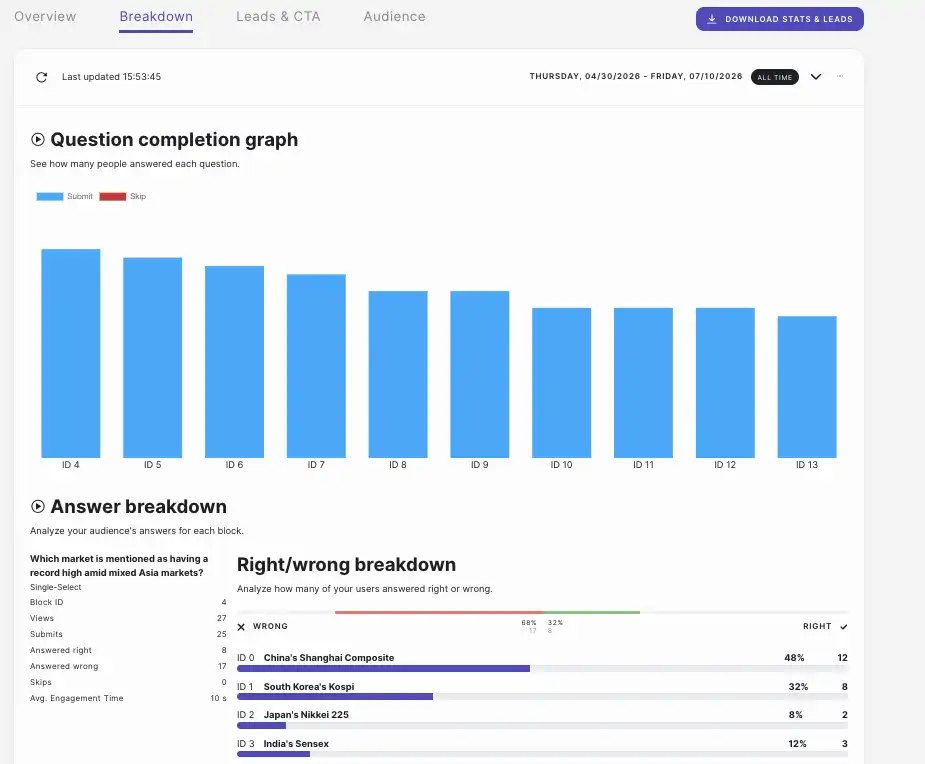Click the ID 9 bar in the graph
The image size is (925, 764).
point(480,374)
